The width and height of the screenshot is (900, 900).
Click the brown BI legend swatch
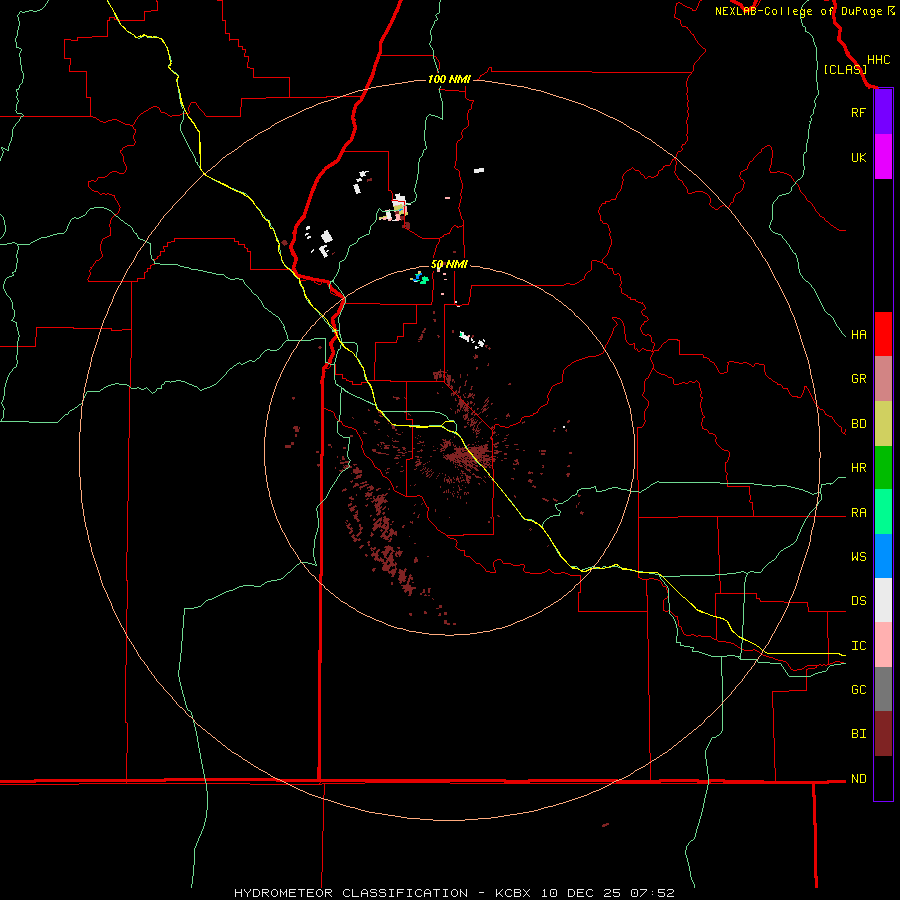[x=883, y=734]
